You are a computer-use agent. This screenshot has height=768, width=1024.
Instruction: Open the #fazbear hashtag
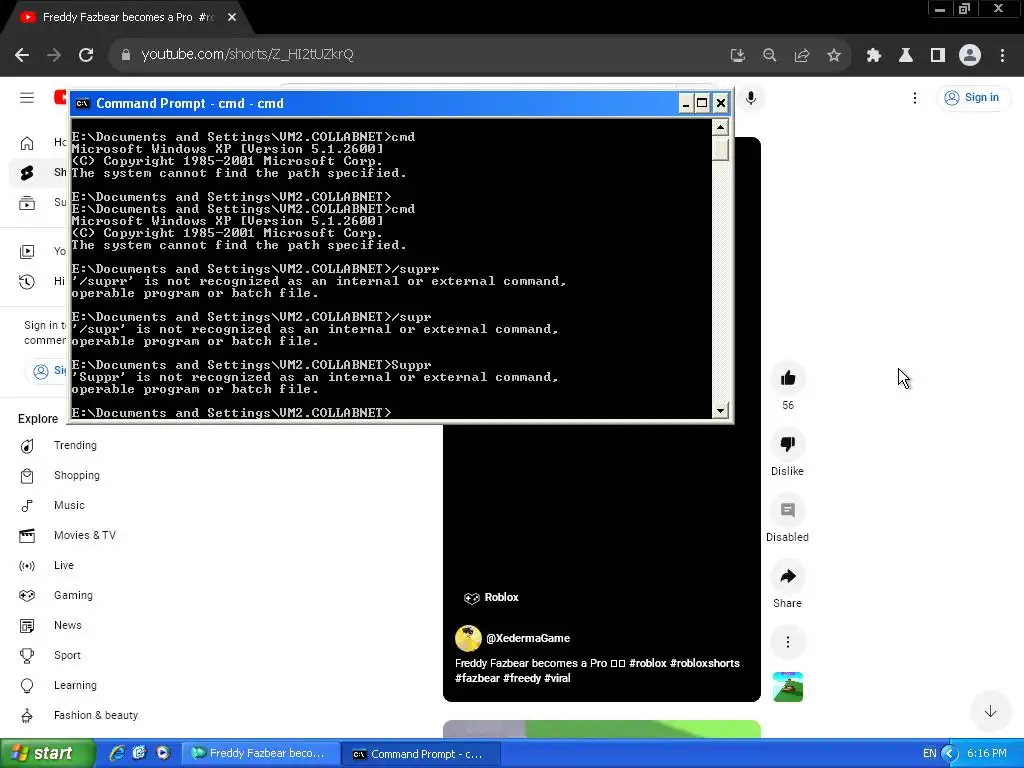477,678
